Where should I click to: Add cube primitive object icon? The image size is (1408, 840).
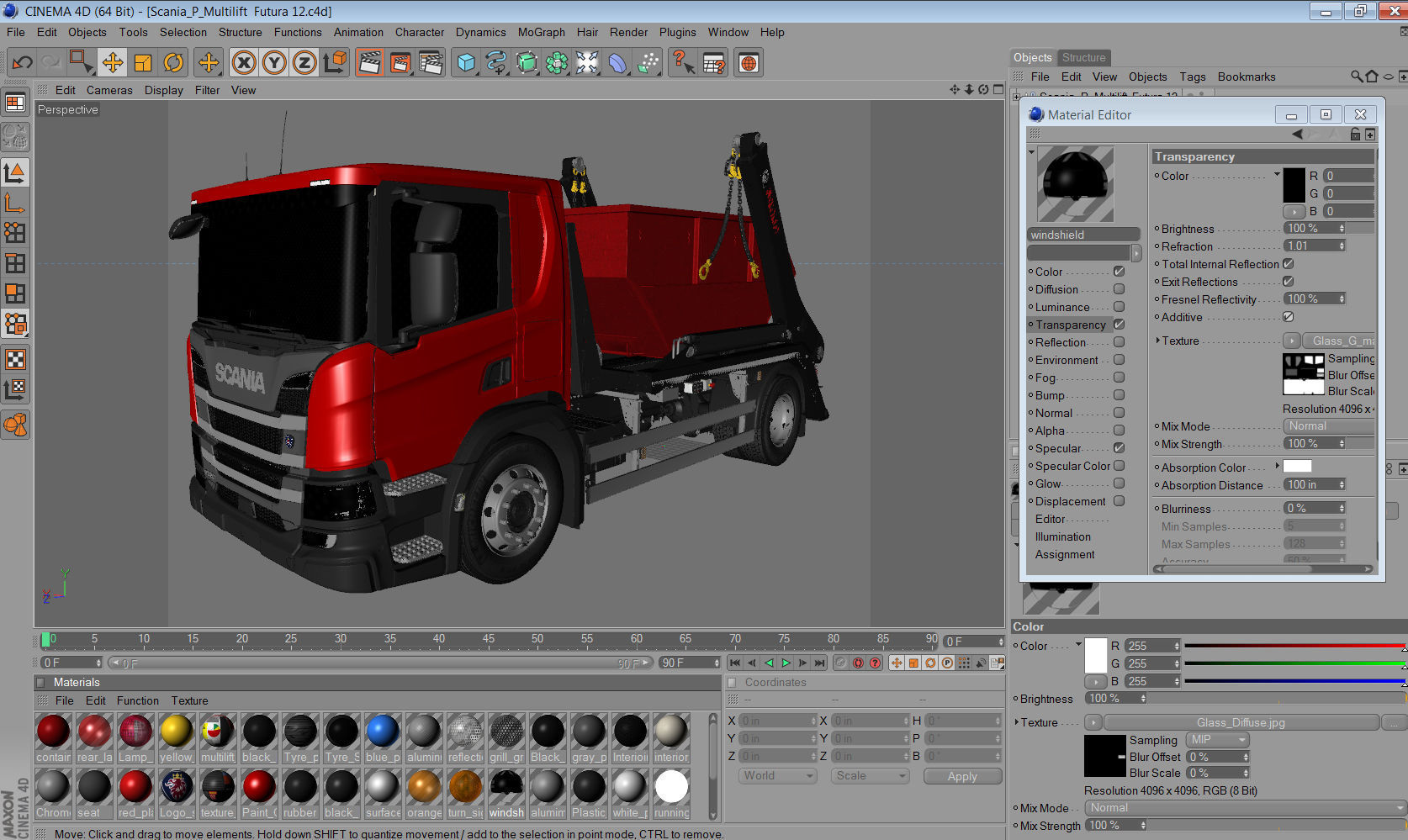(466, 62)
